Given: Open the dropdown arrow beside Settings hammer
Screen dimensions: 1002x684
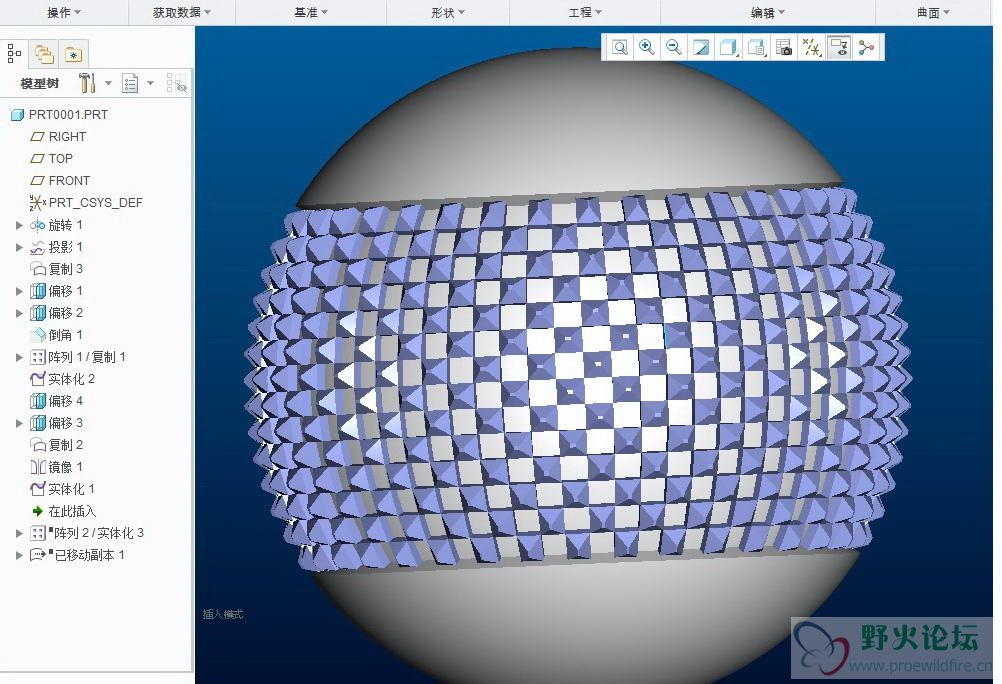Looking at the screenshot, I should [x=108, y=83].
